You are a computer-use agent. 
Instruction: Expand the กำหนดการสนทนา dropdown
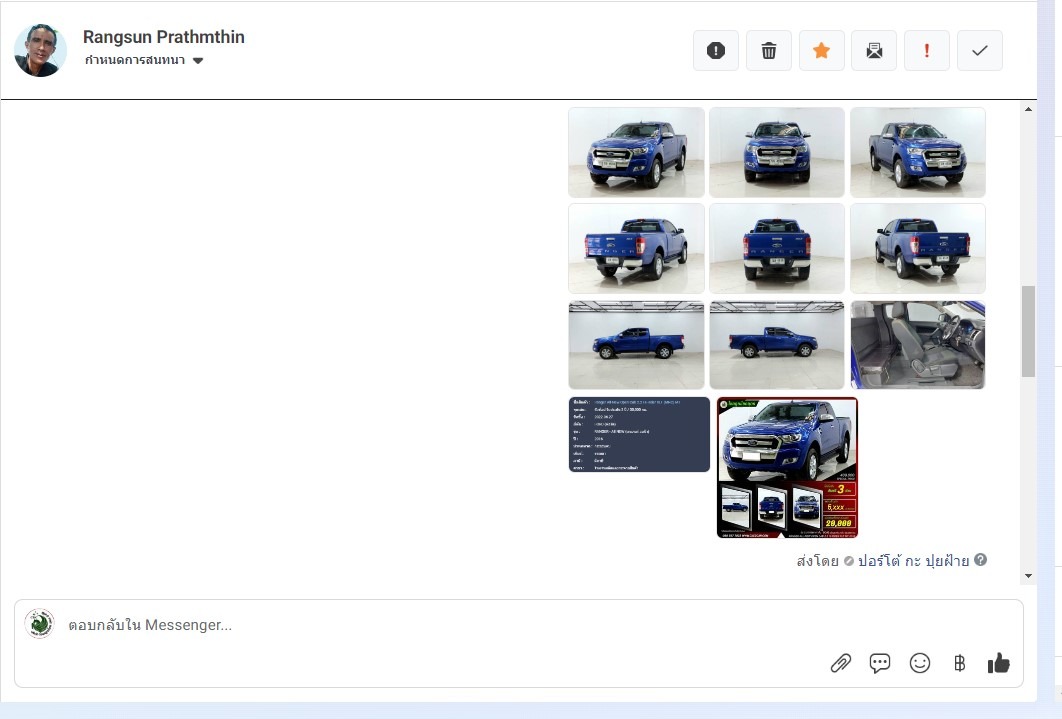[198, 61]
